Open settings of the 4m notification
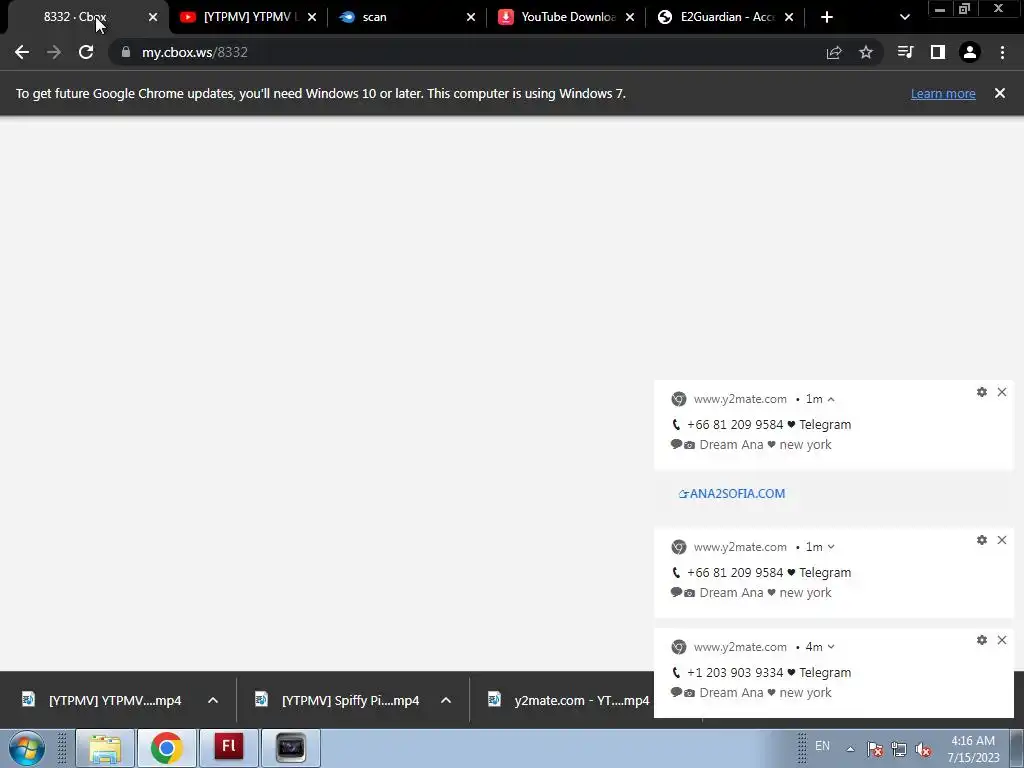Image resolution: width=1024 pixels, height=768 pixels. [x=982, y=640]
